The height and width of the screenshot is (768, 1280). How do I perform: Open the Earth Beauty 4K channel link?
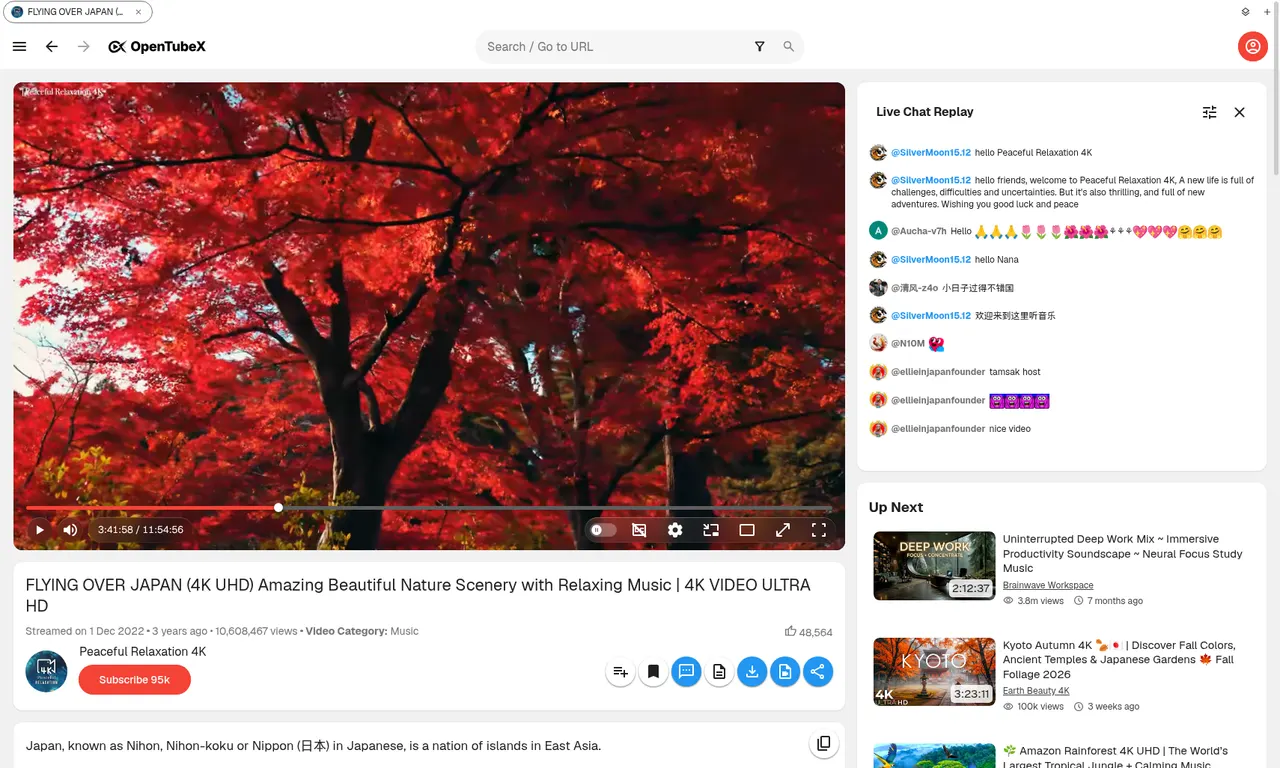click(x=1036, y=691)
